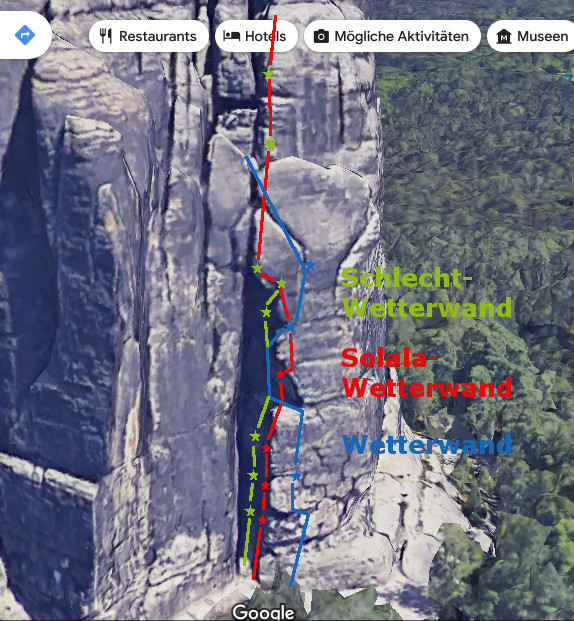574x621 pixels.
Task: Click the lowest green star on dashed line
Action: pos(250,511)
